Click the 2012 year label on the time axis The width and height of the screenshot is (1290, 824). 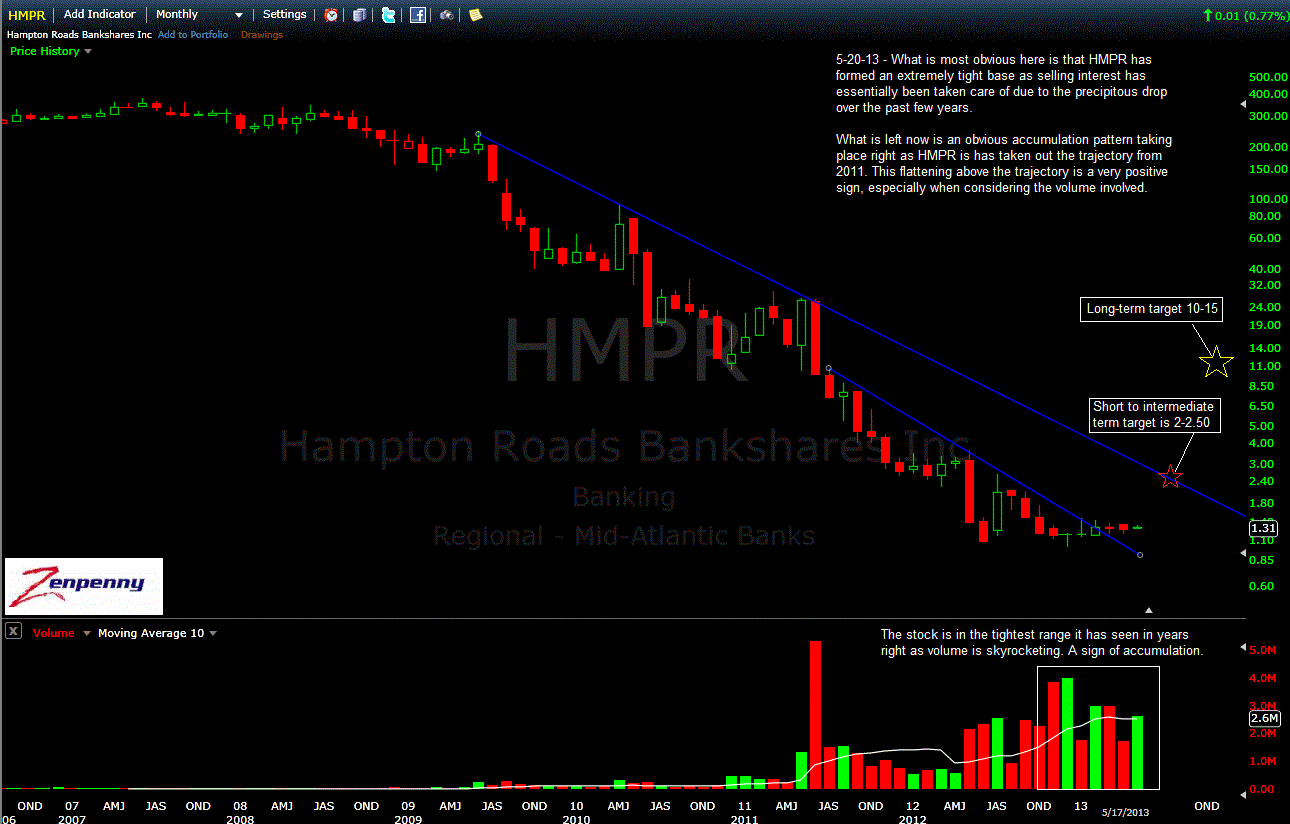pos(911,819)
